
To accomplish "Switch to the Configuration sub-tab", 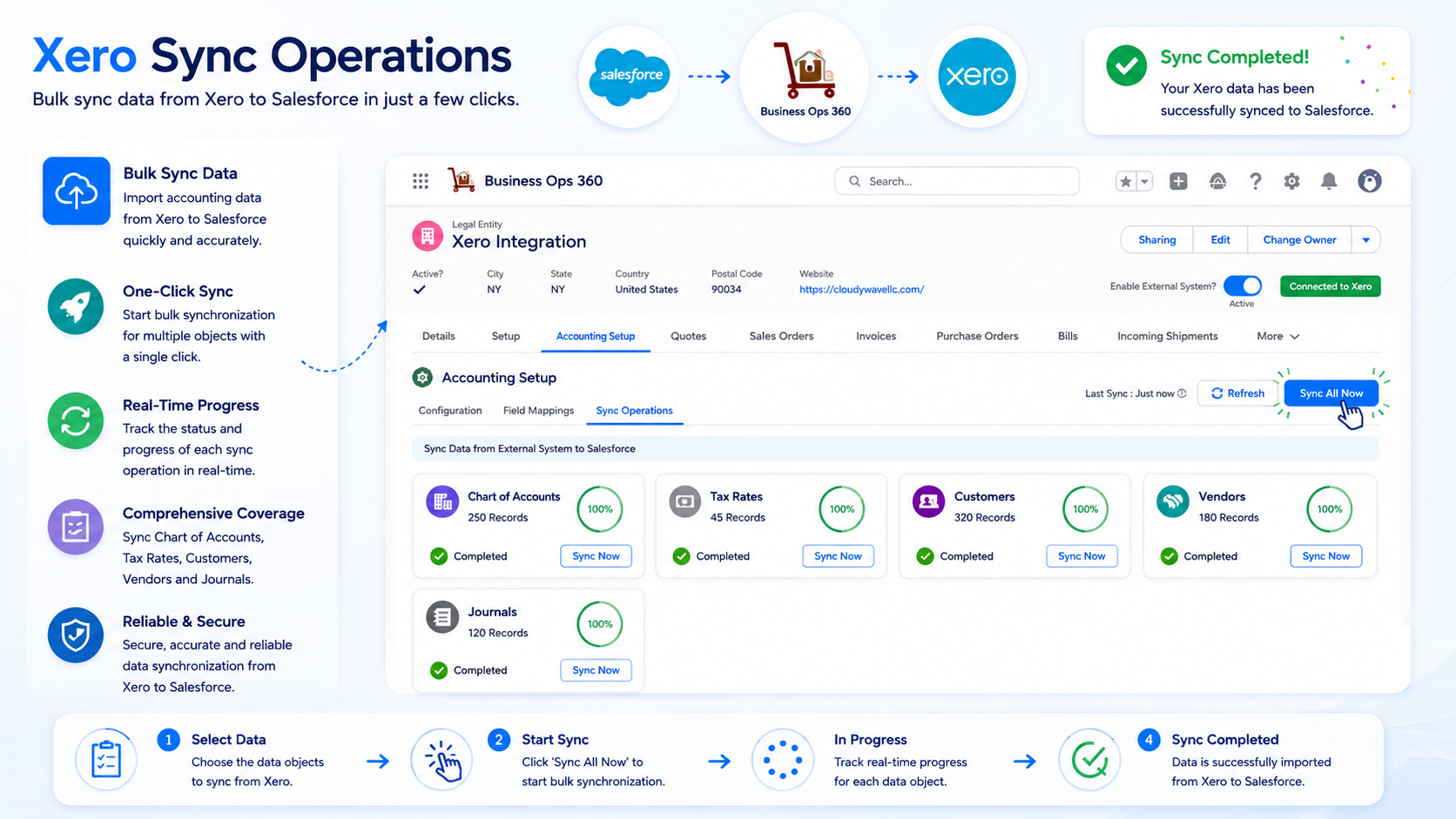I will (x=450, y=411).
